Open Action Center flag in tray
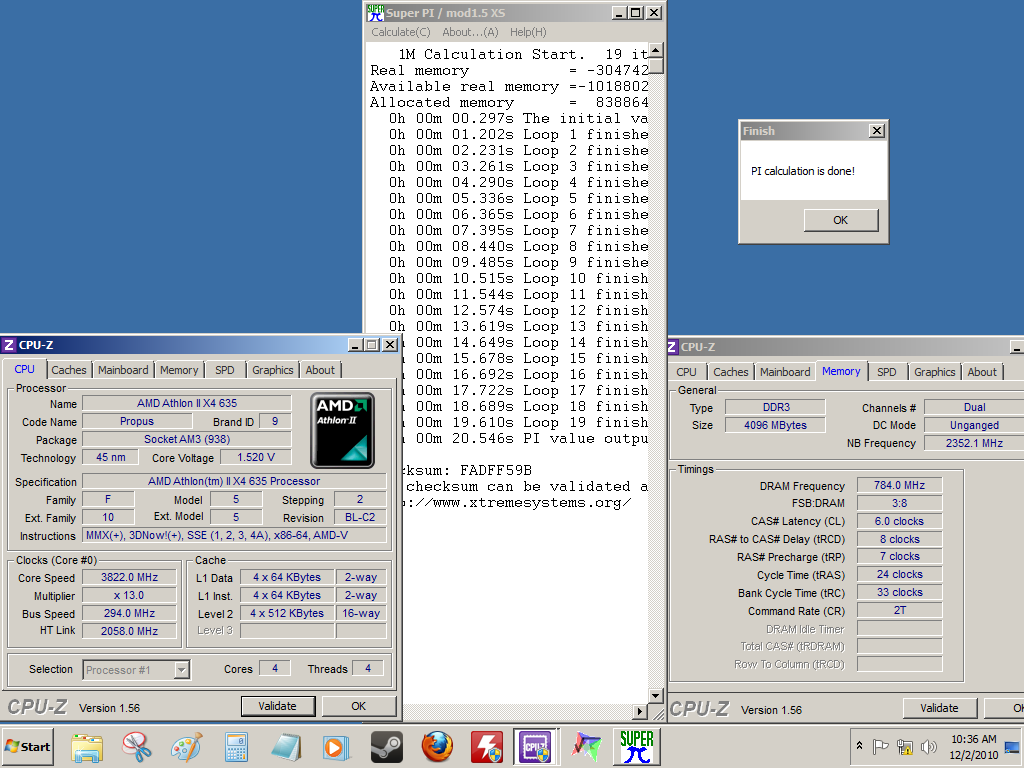 click(x=880, y=746)
